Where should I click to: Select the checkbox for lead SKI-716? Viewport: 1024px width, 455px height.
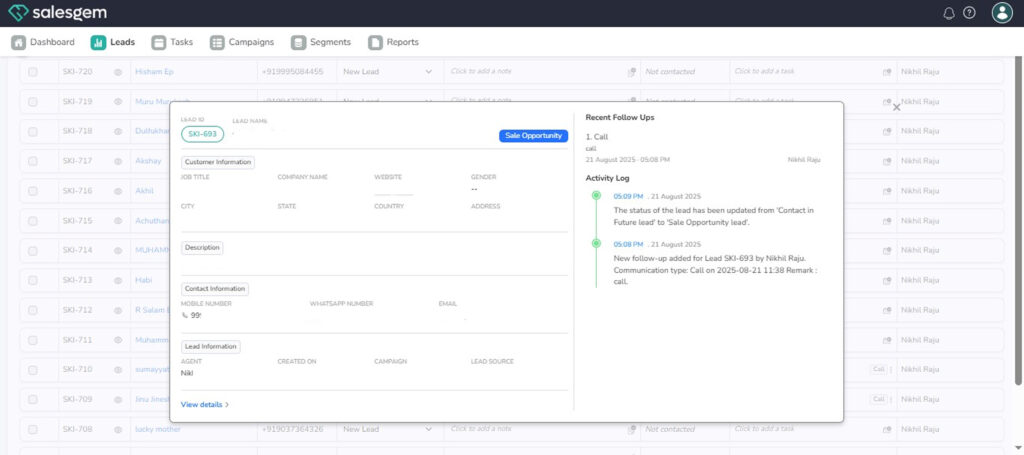pyautogui.click(x=33, y=191)
